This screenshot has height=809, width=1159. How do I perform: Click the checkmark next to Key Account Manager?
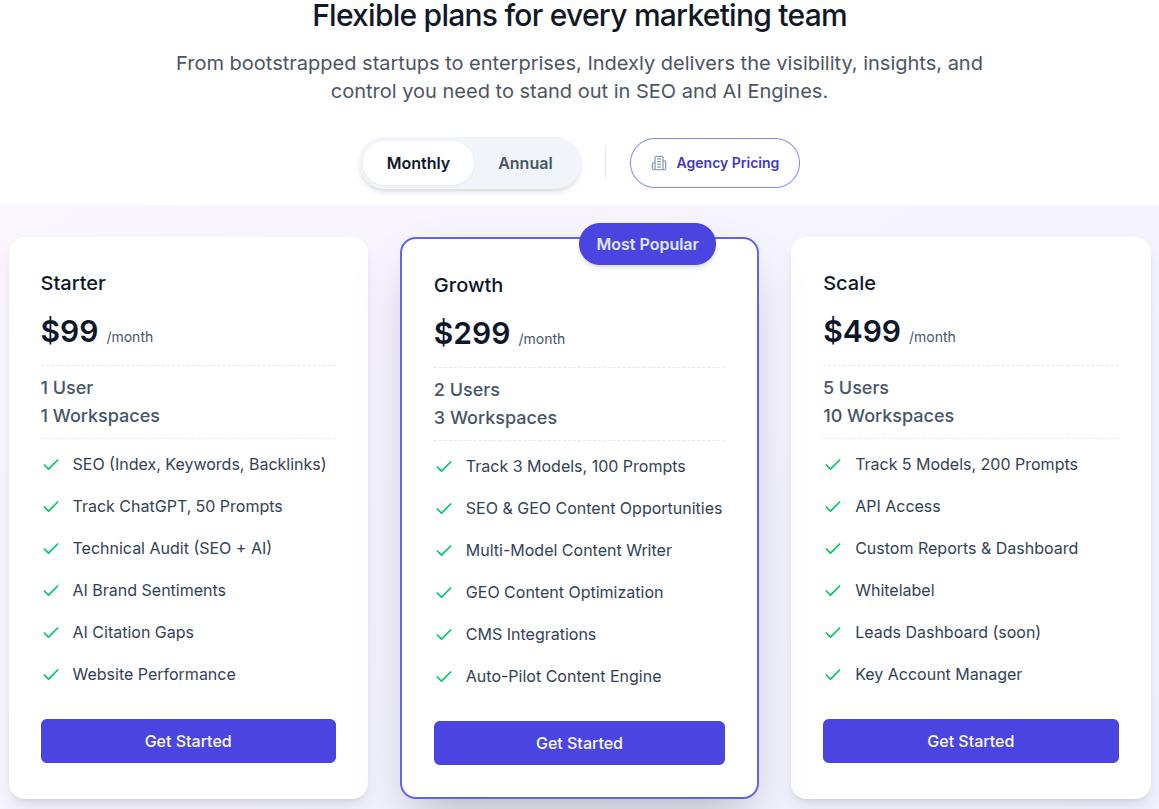pos(834,675)
